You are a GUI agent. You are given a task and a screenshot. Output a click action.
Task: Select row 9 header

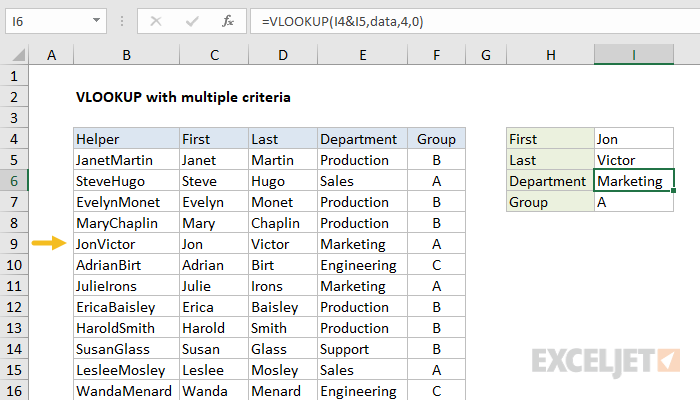pyautogui.click(x=15, y=244)
